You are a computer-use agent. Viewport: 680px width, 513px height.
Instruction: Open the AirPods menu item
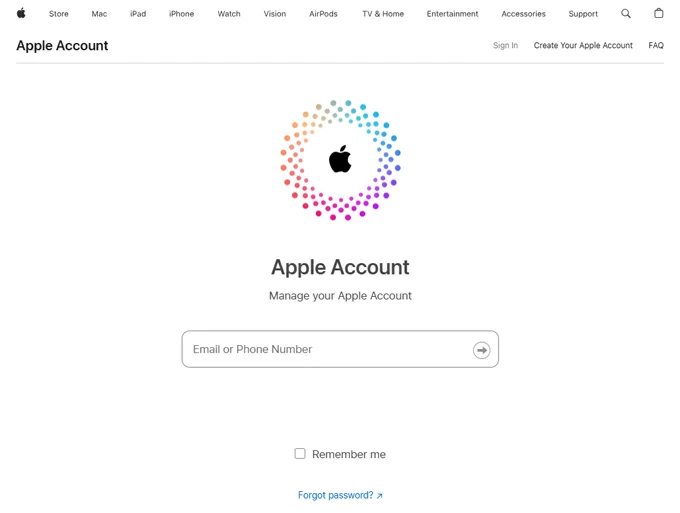point(323,14)
